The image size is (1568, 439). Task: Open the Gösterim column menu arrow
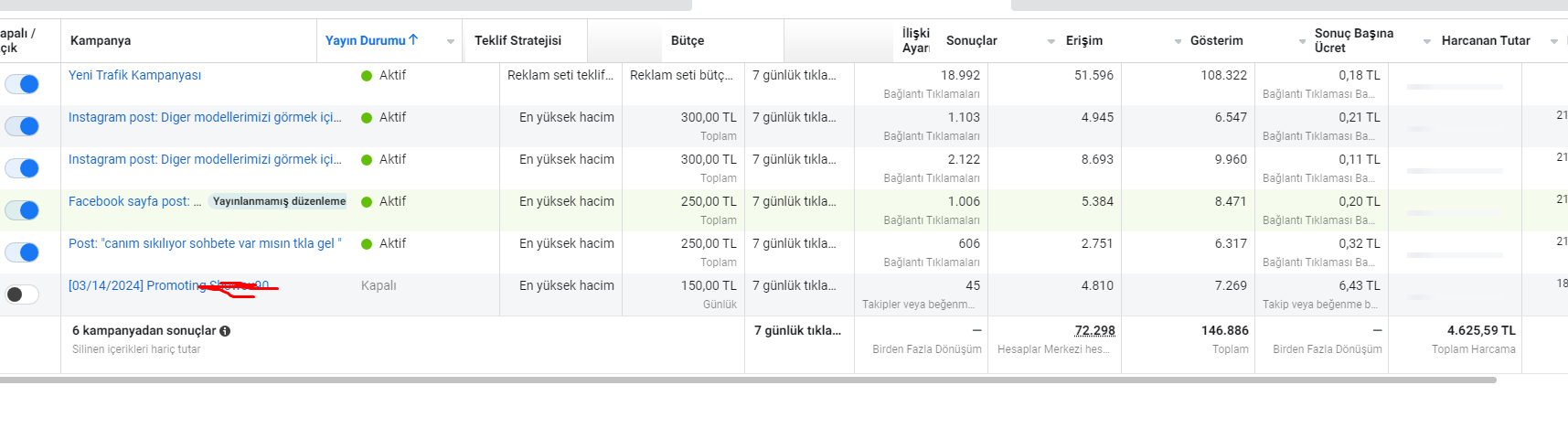pyautogui.click(x=1303, y=41)
